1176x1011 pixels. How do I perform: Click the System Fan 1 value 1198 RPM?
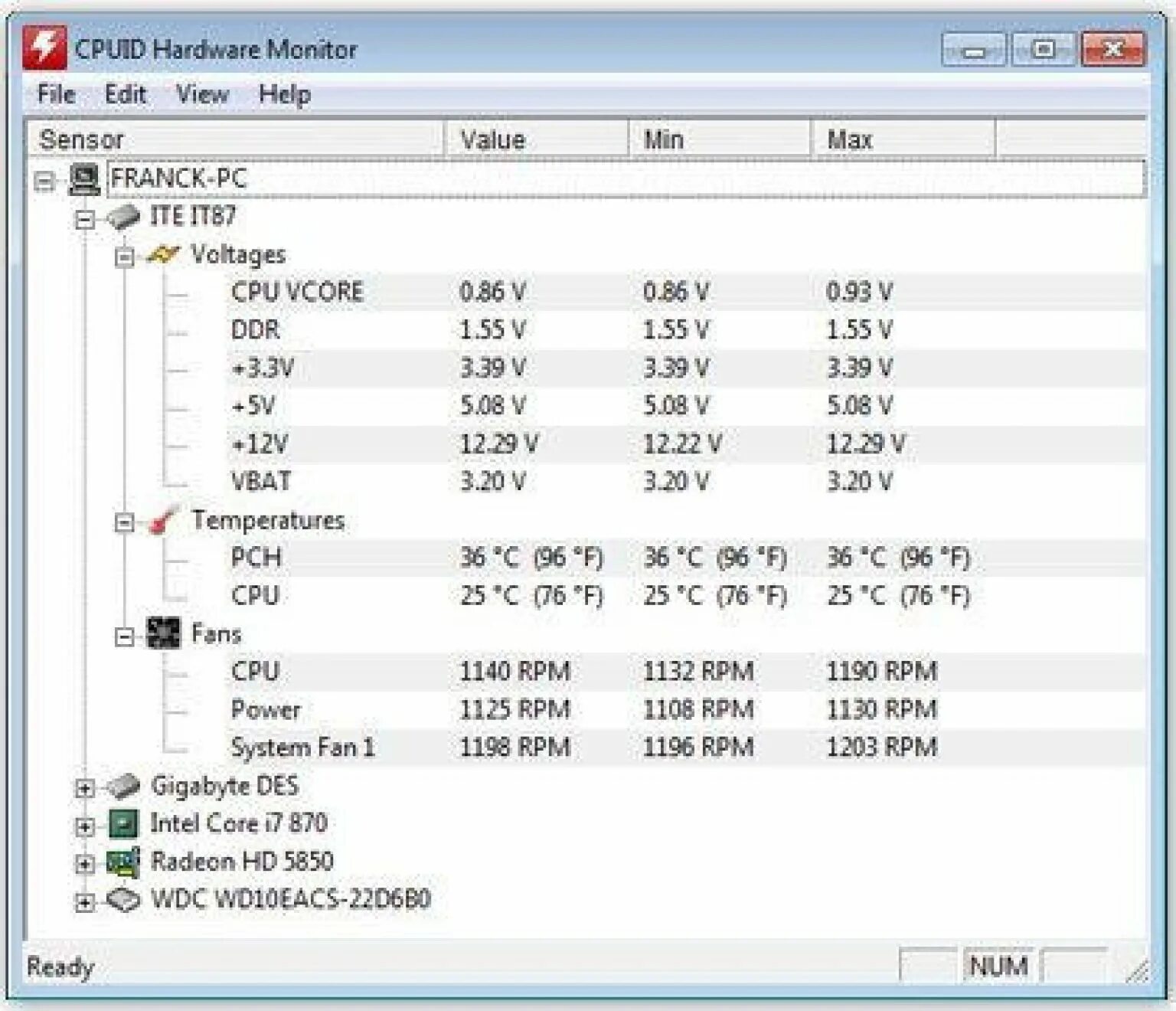point(514,747)
